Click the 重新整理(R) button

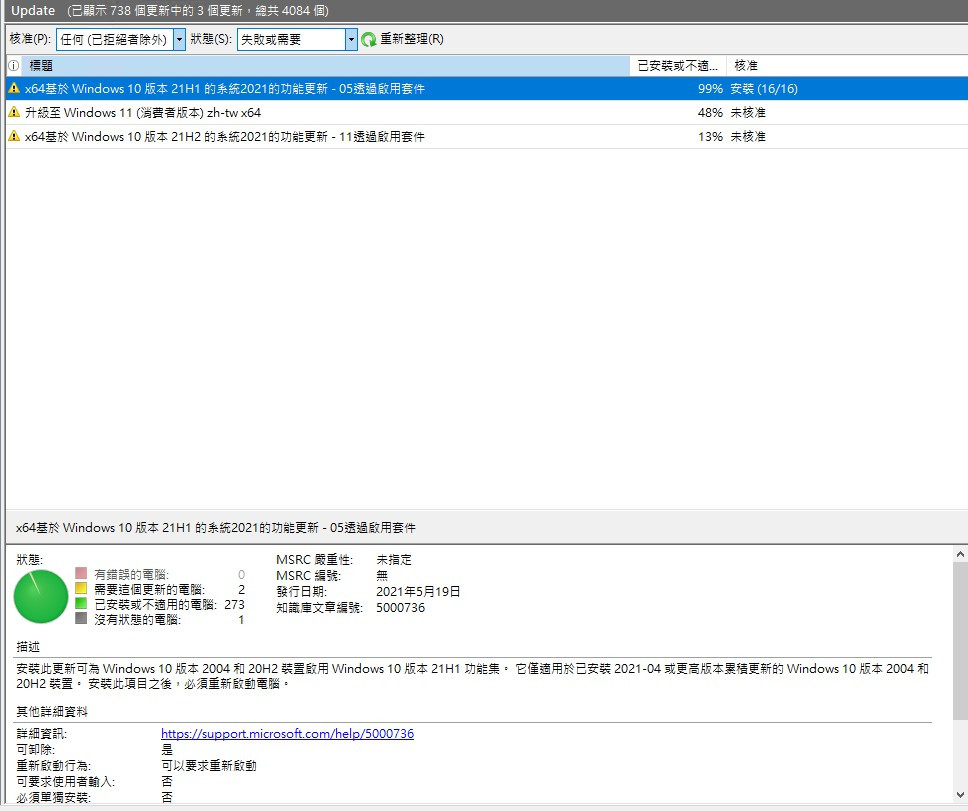[x=403, y=40]
